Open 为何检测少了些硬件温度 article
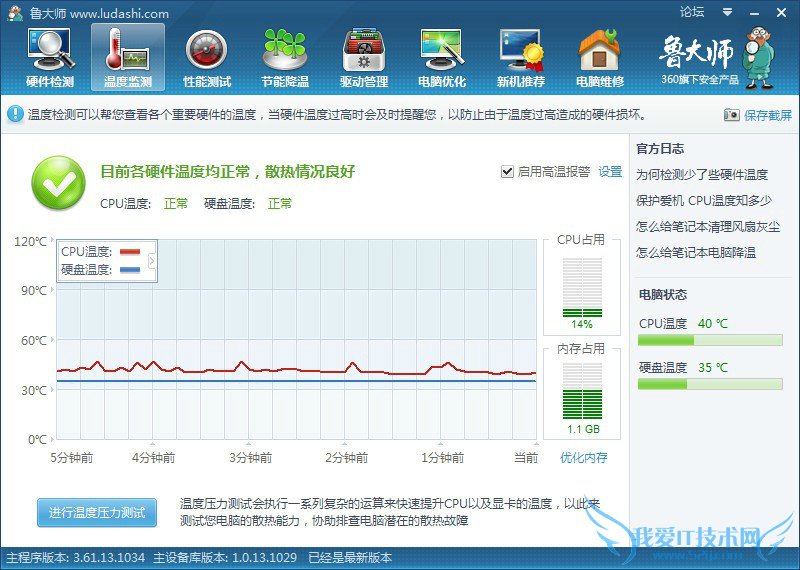800x570 pixels. (702, 175)
